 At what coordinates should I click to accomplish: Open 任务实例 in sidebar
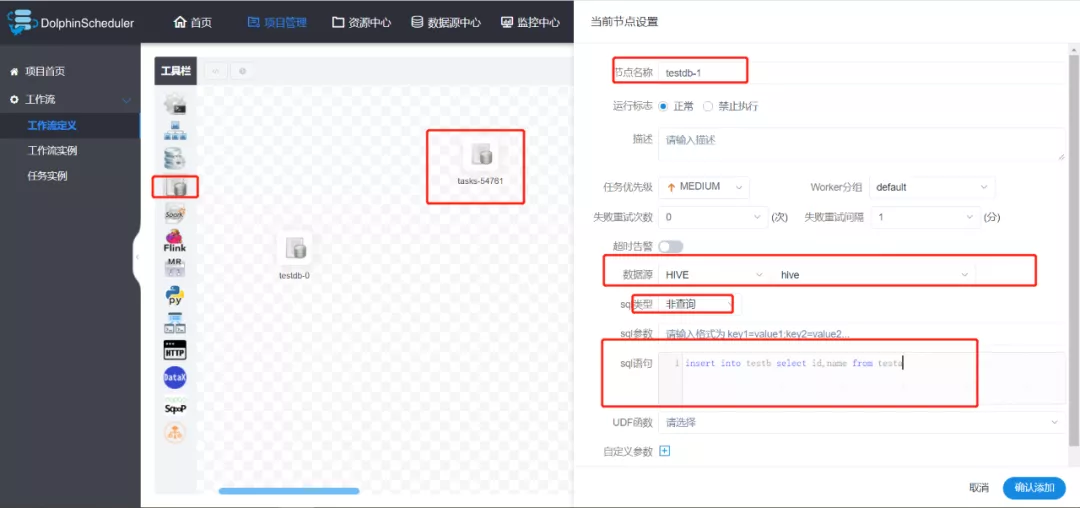pyautogui.click(x=47, y=176)
